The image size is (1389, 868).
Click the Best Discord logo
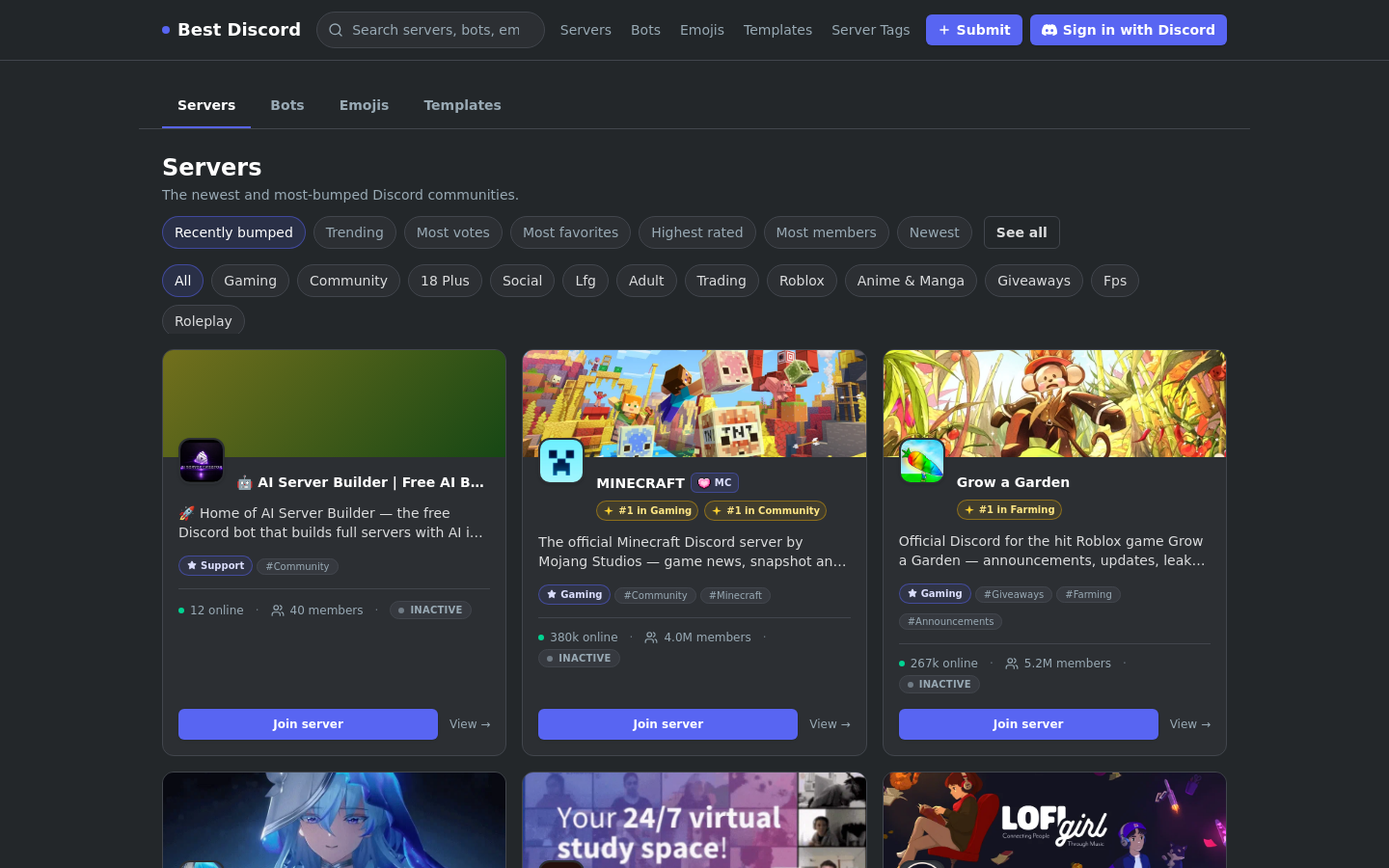[231, 30]
